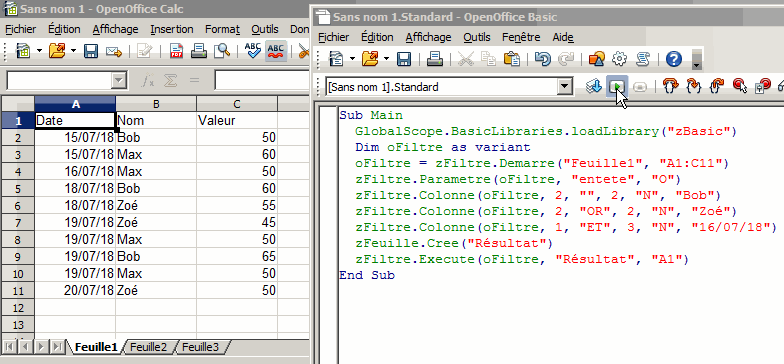
Task: Select row 5 header in Calc
Action: (x=18, y=188)
